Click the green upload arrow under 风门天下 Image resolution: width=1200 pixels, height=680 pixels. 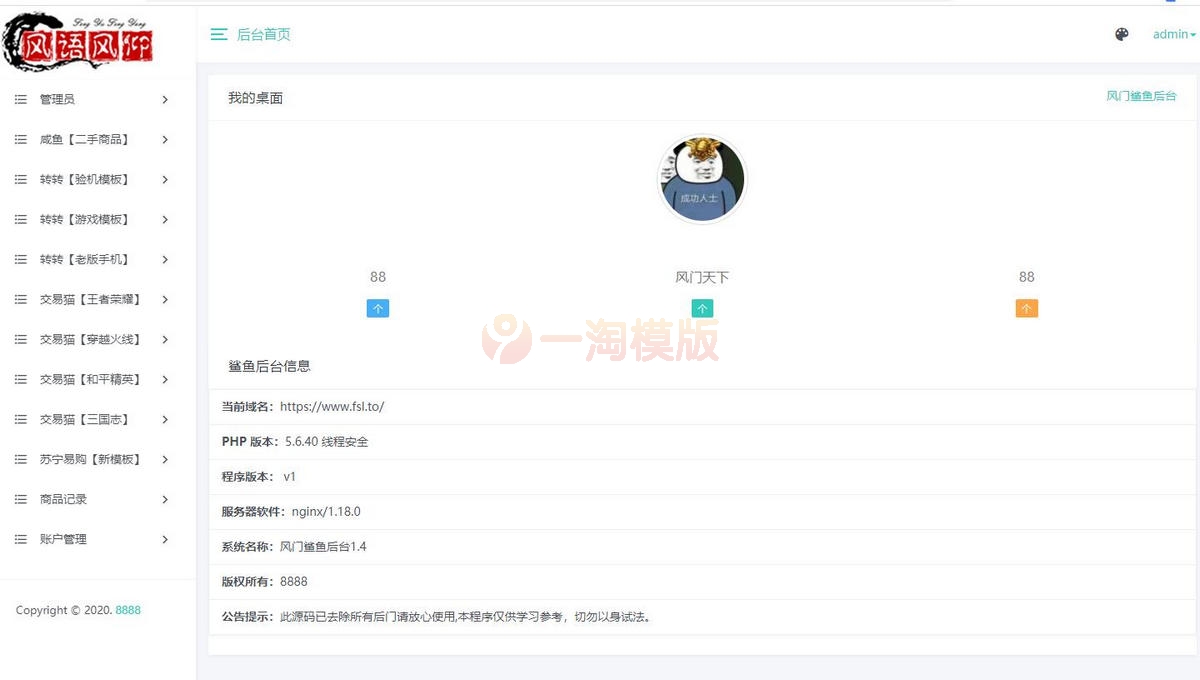click(702, 308)
